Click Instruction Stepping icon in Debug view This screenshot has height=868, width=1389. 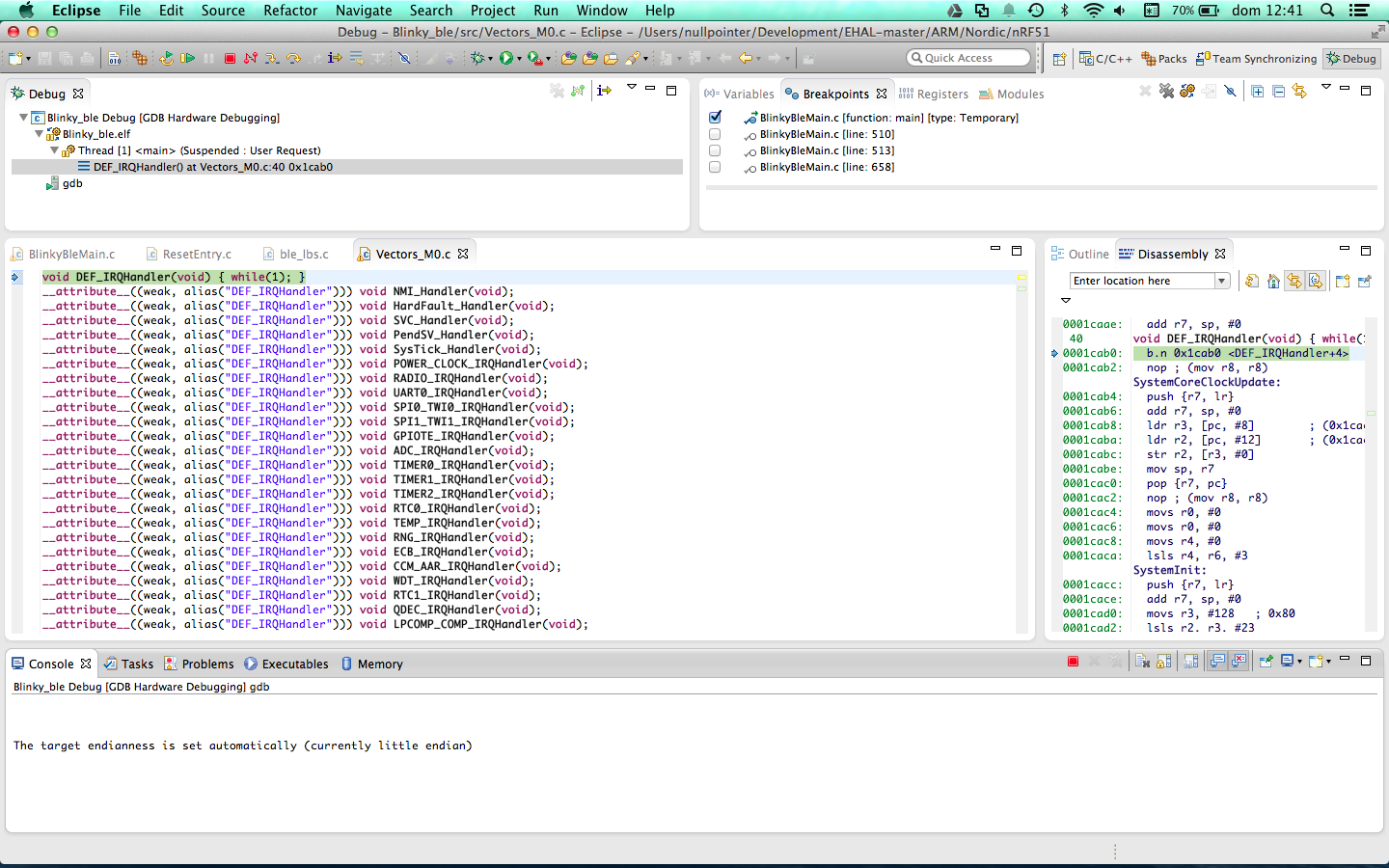pyautogui.click(x=605, y=90)
